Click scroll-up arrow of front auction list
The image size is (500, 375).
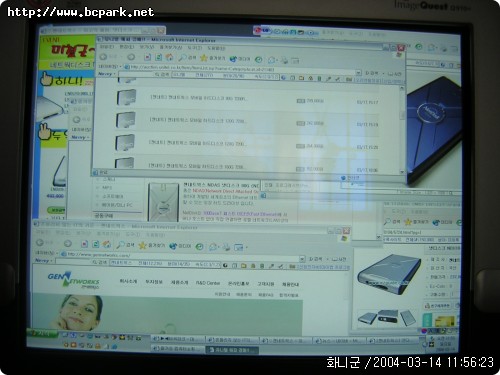[x=402, y=88]
